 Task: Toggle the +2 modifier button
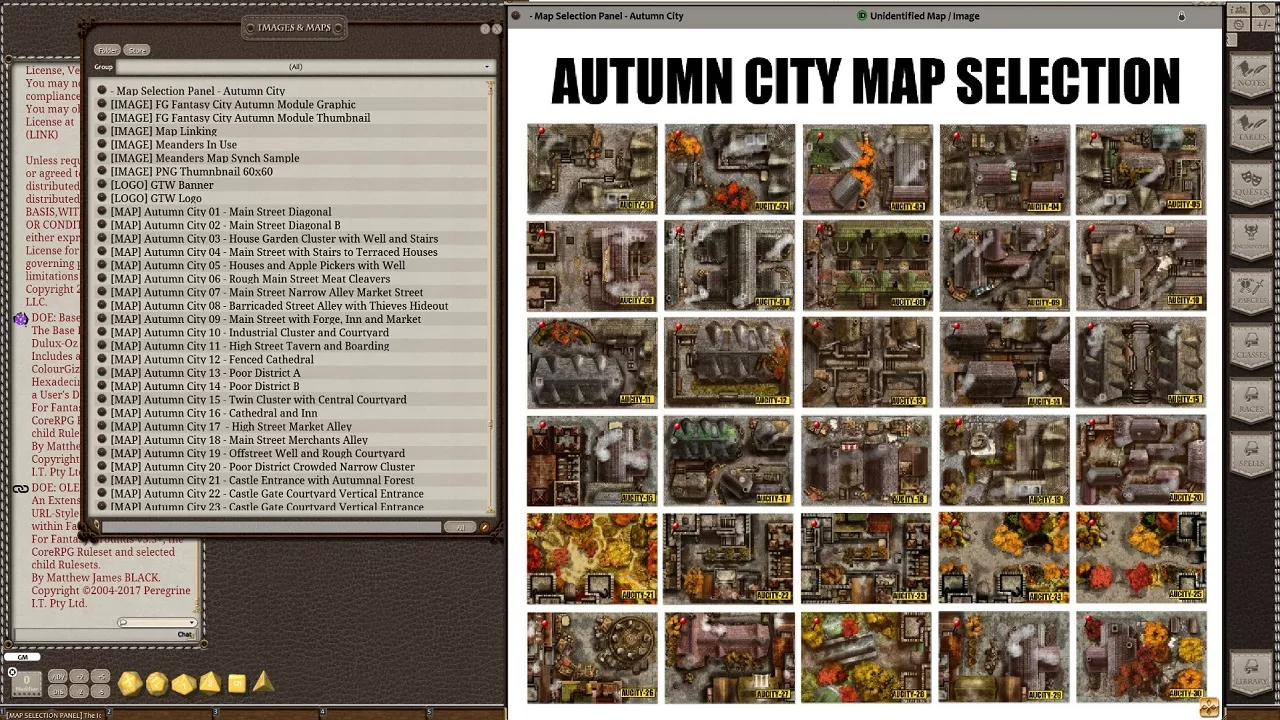(x=81, y=677)
